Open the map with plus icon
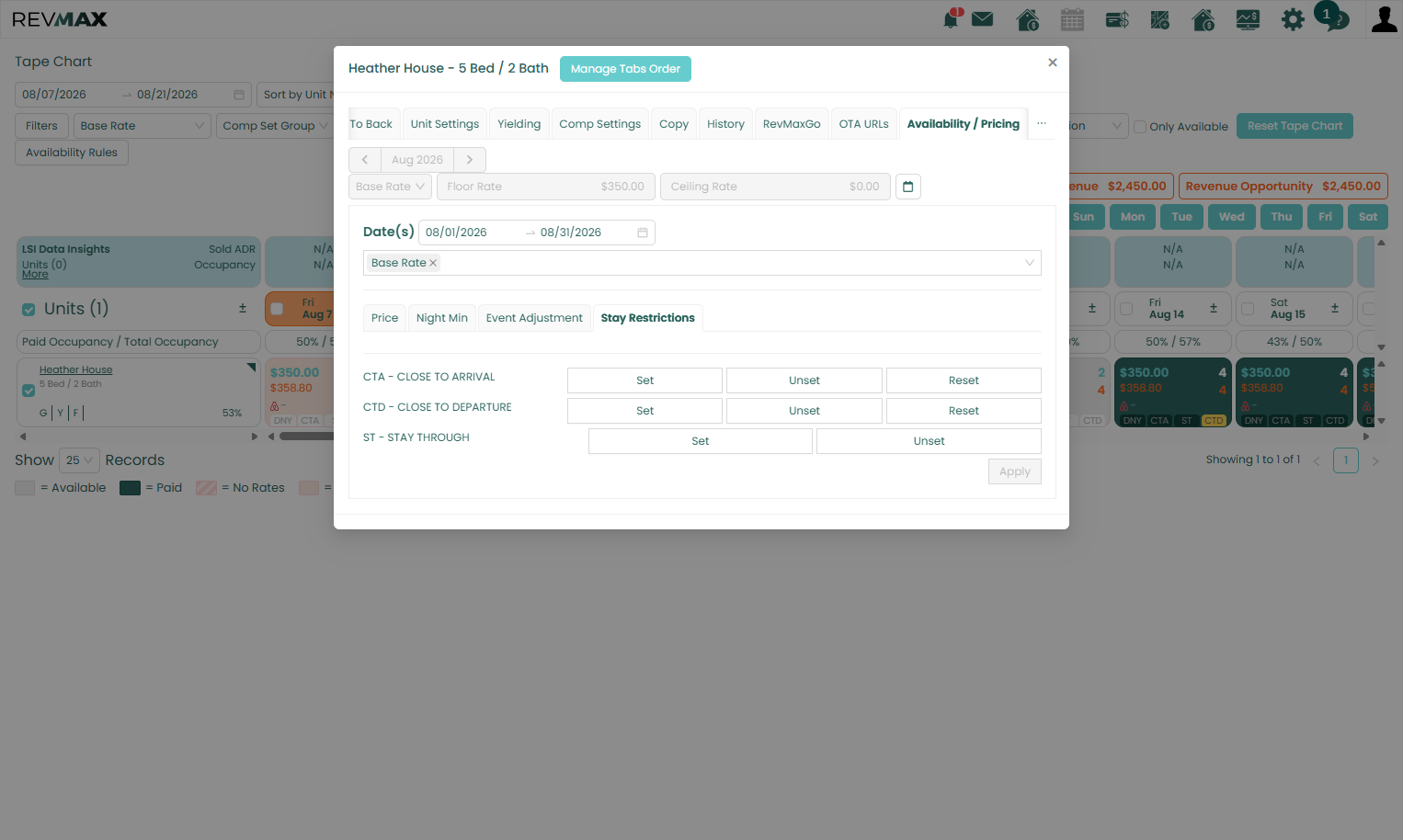Image resolution: width=1403 pixels, height=840 pixels. point(1160,19)
